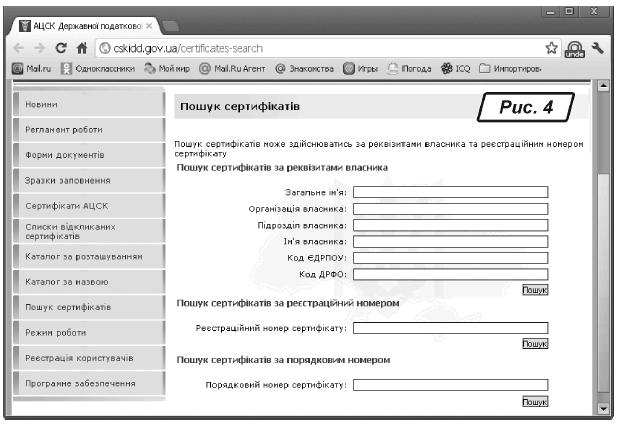Click the Загальне ім'я input field
The width and height of the screenshot is (619, 425).
point(450,192)
